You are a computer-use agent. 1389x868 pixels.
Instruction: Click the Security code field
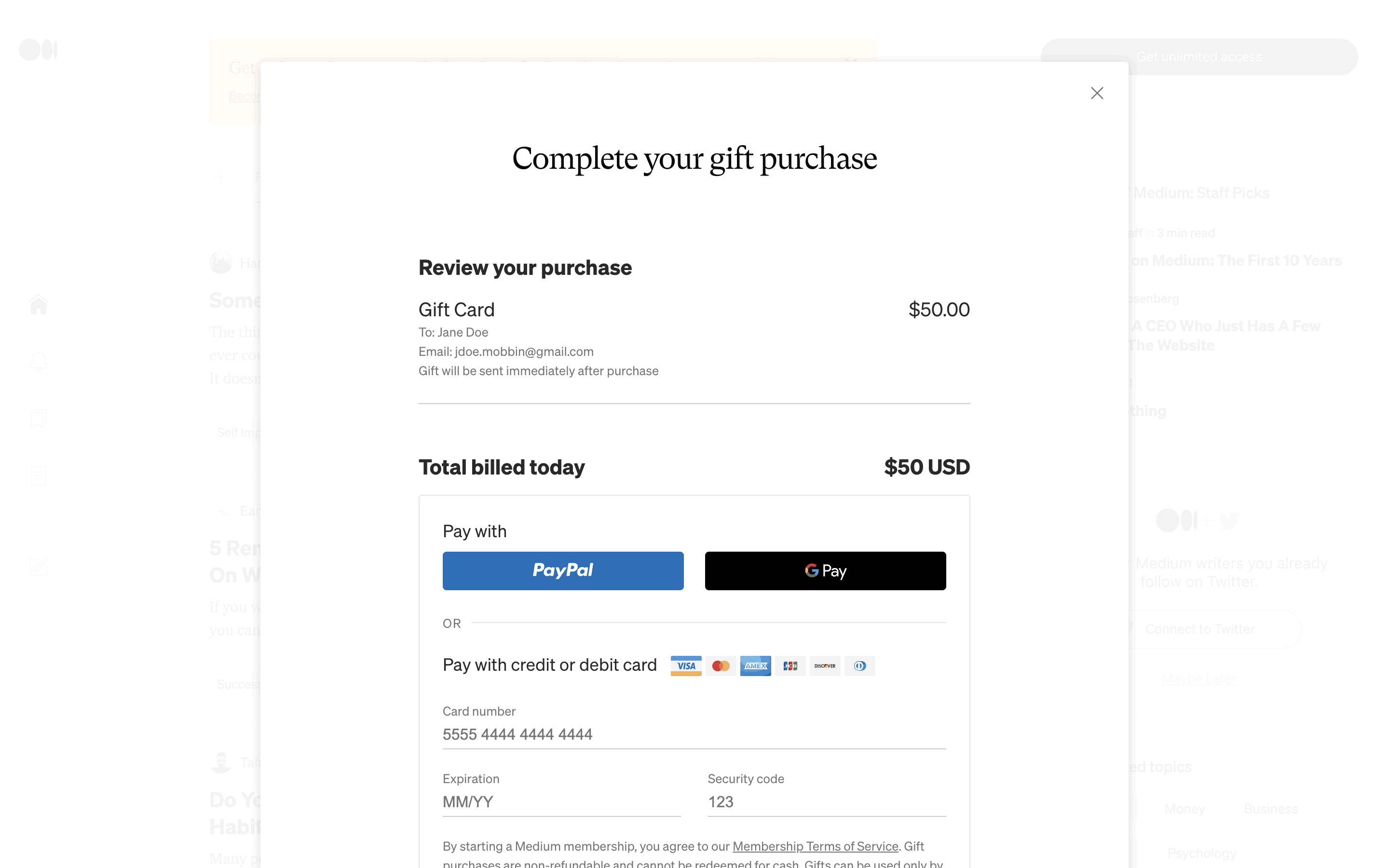826,802
